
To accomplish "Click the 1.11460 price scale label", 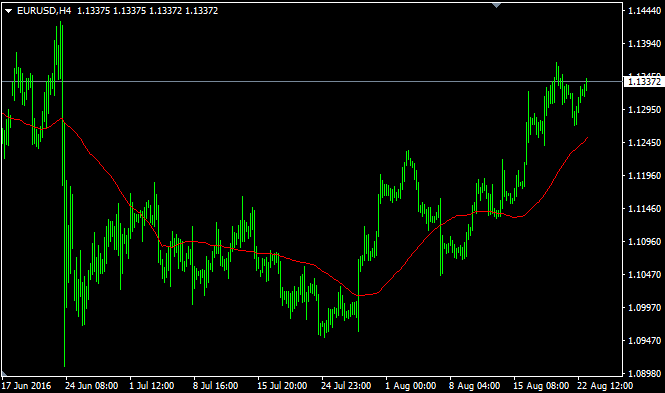I will point(644,209).
